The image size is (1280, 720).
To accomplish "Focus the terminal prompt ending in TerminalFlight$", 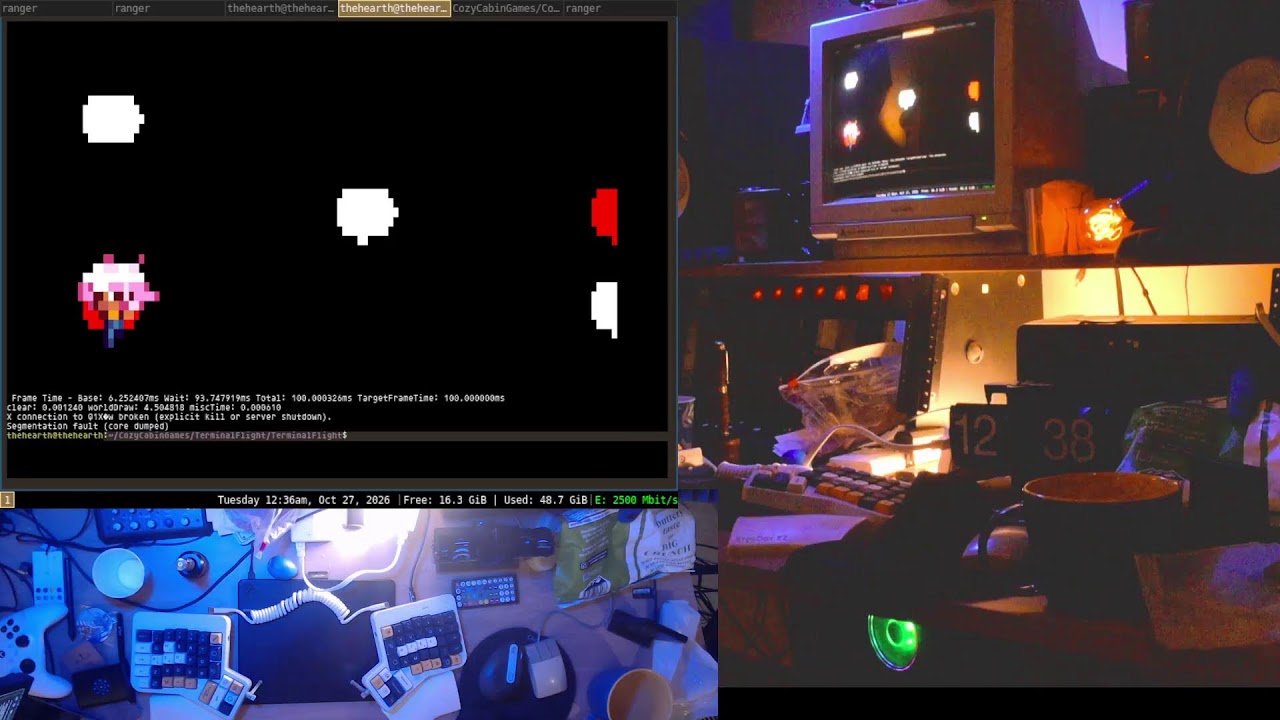I will tap(177, 436).
